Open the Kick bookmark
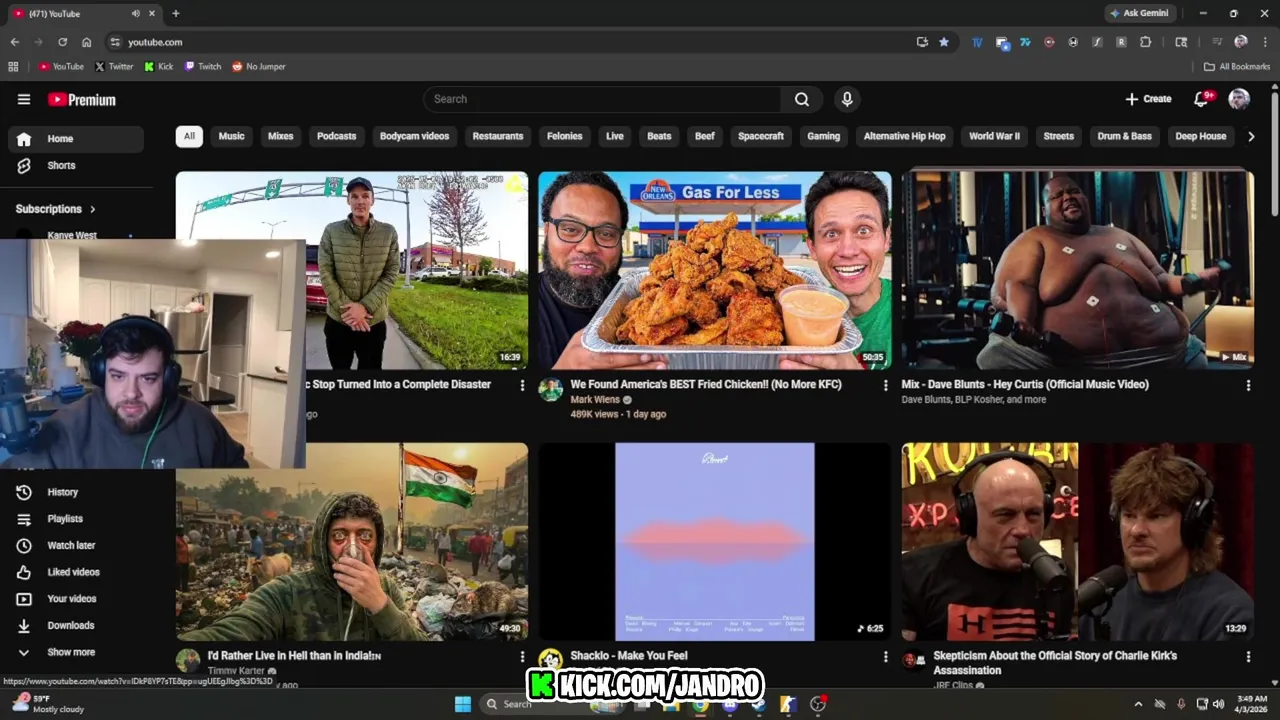 [159, 67]
